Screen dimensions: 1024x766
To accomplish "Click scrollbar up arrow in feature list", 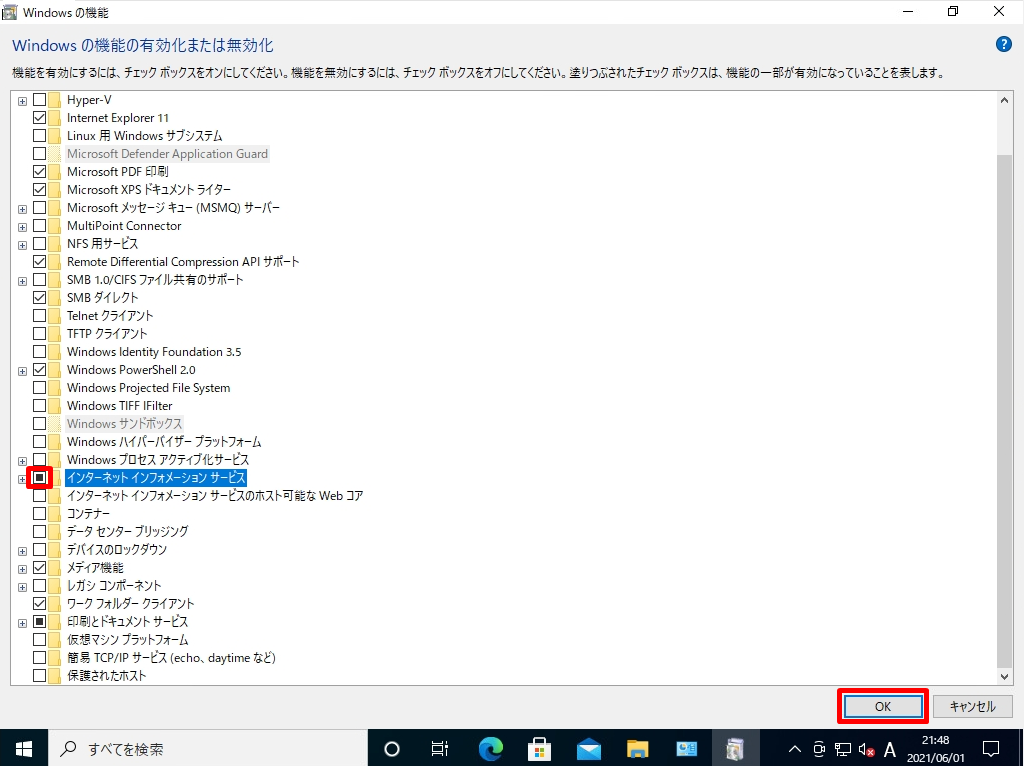I will tap(1004, 100).
